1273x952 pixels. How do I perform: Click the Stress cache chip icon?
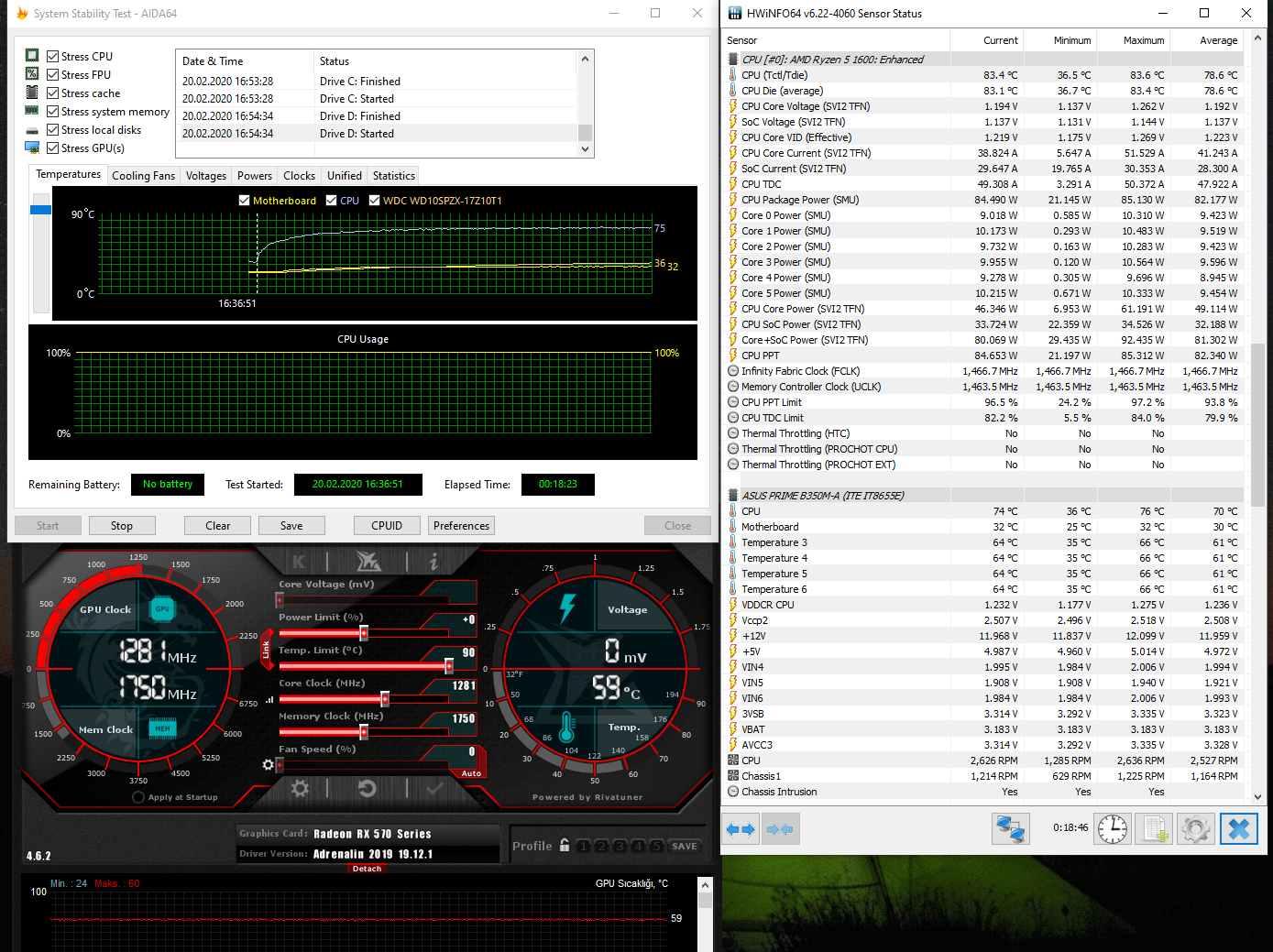point(32,93)
